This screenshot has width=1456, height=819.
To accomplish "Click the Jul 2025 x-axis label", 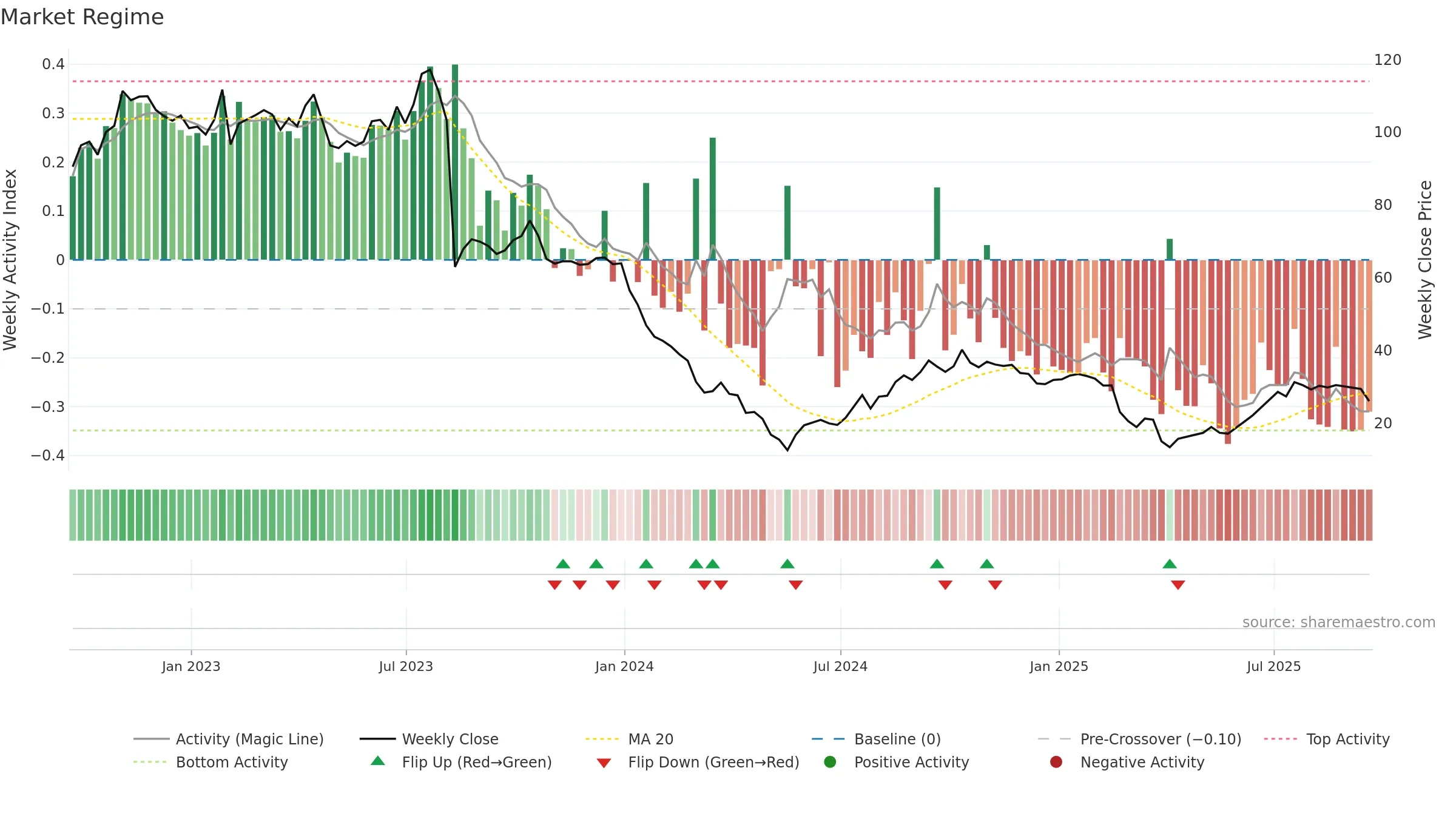I will click(x=1274, y=666).
